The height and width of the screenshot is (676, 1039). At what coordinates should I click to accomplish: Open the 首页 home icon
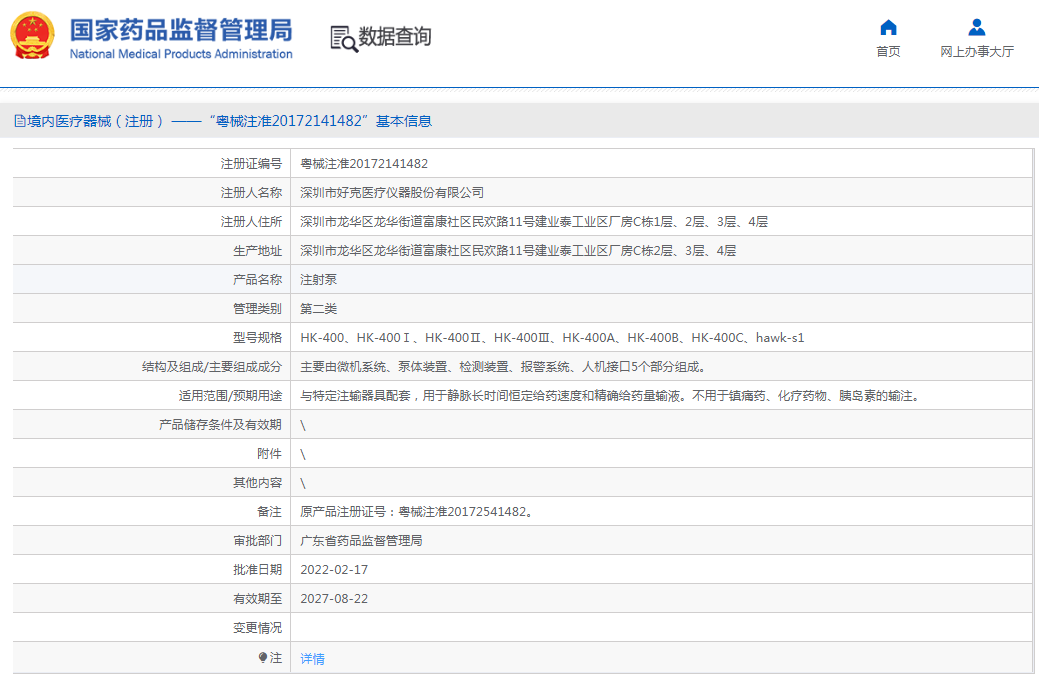click(x=888, y=28)
